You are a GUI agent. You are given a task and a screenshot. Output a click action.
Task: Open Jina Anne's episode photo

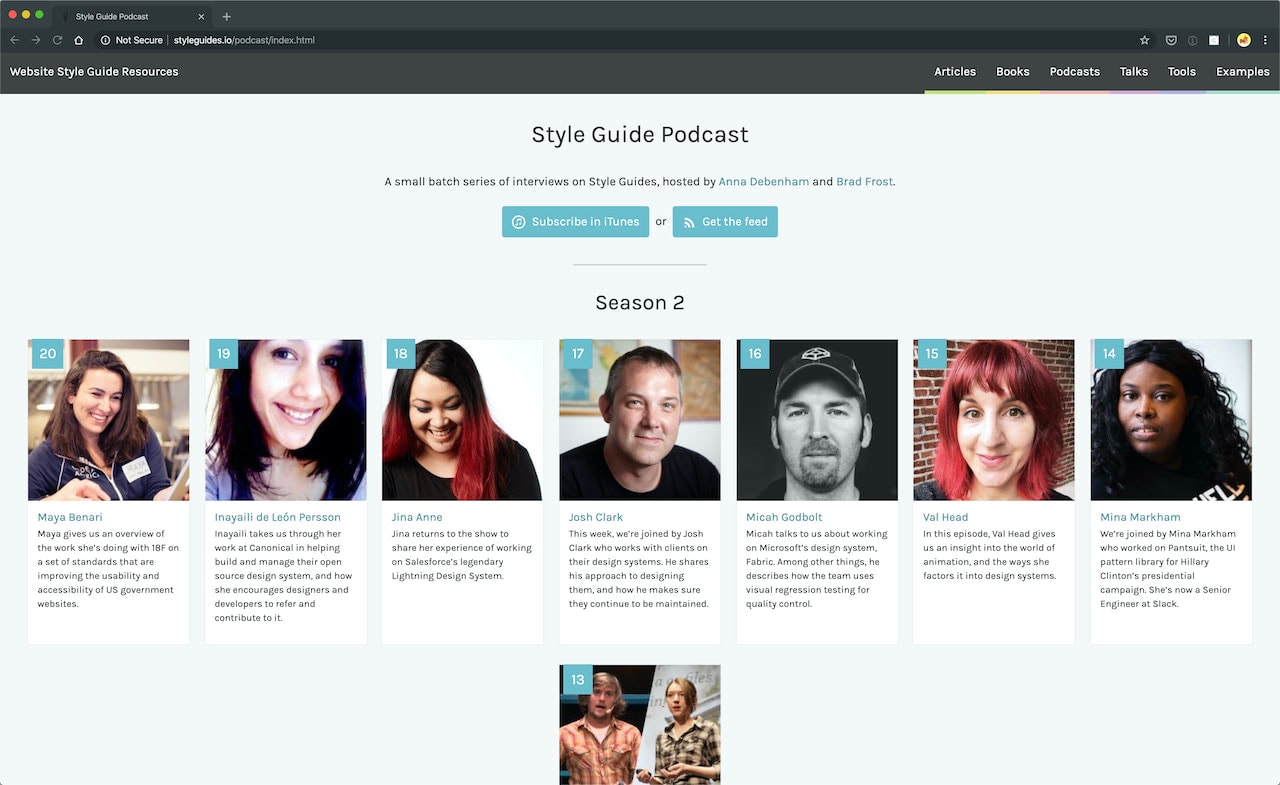point(462,420)
